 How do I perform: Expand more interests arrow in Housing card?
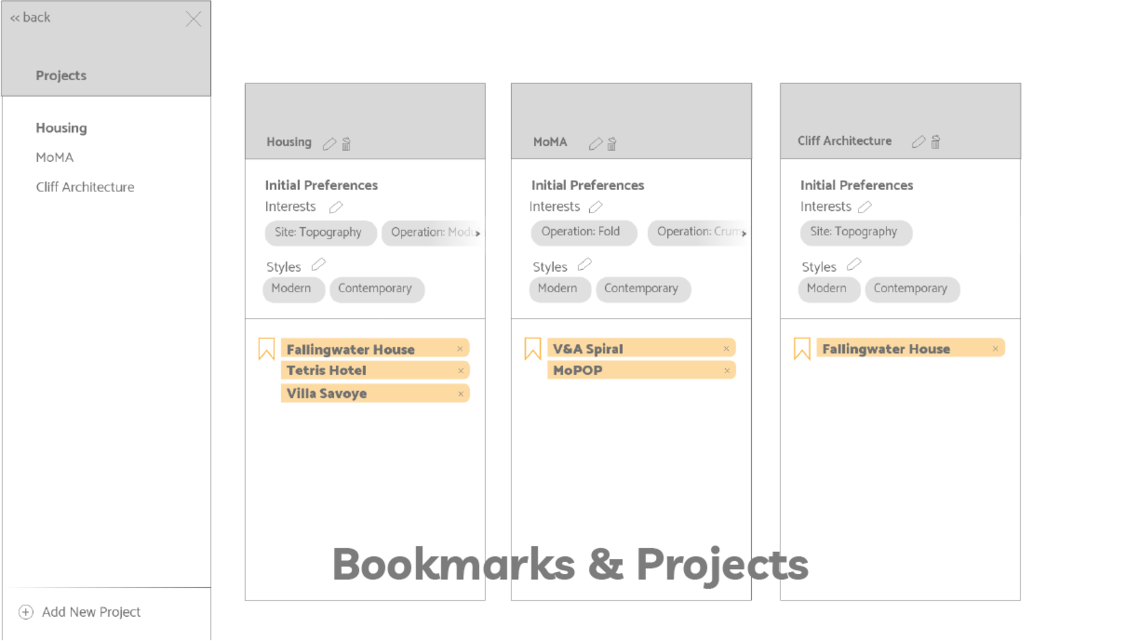pos(477,233)
